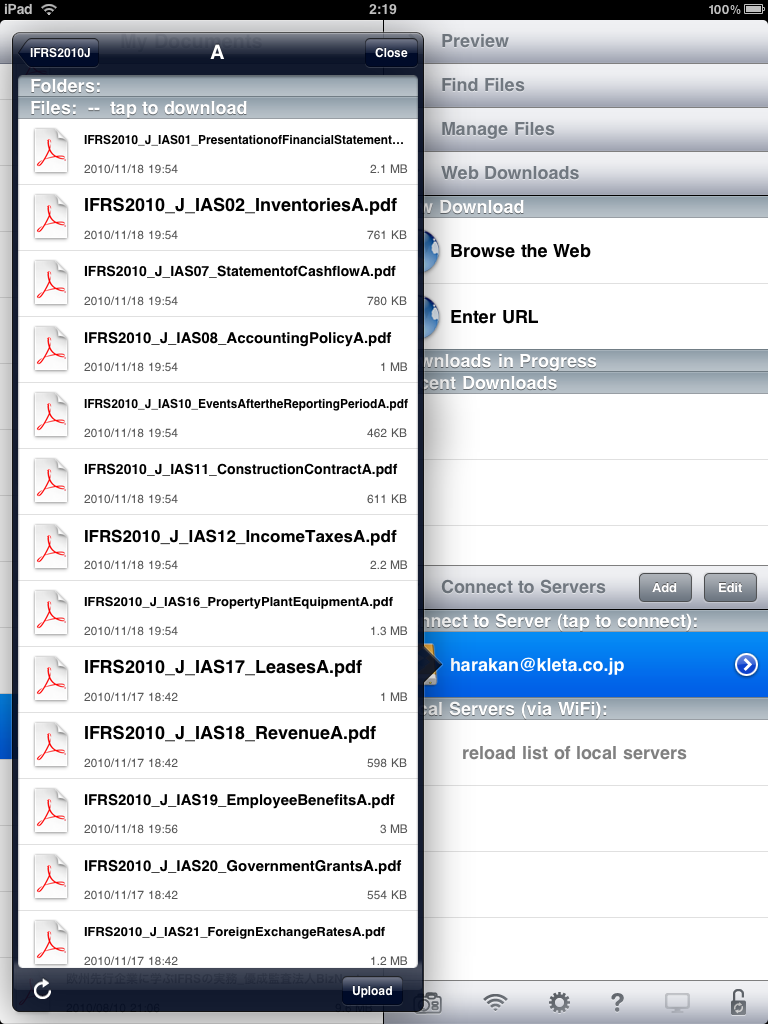This screenshot has width=768, height=1024.
Task: Tap the 2.1 MB size of IAS01 file
Action: [x=389, y=168]
